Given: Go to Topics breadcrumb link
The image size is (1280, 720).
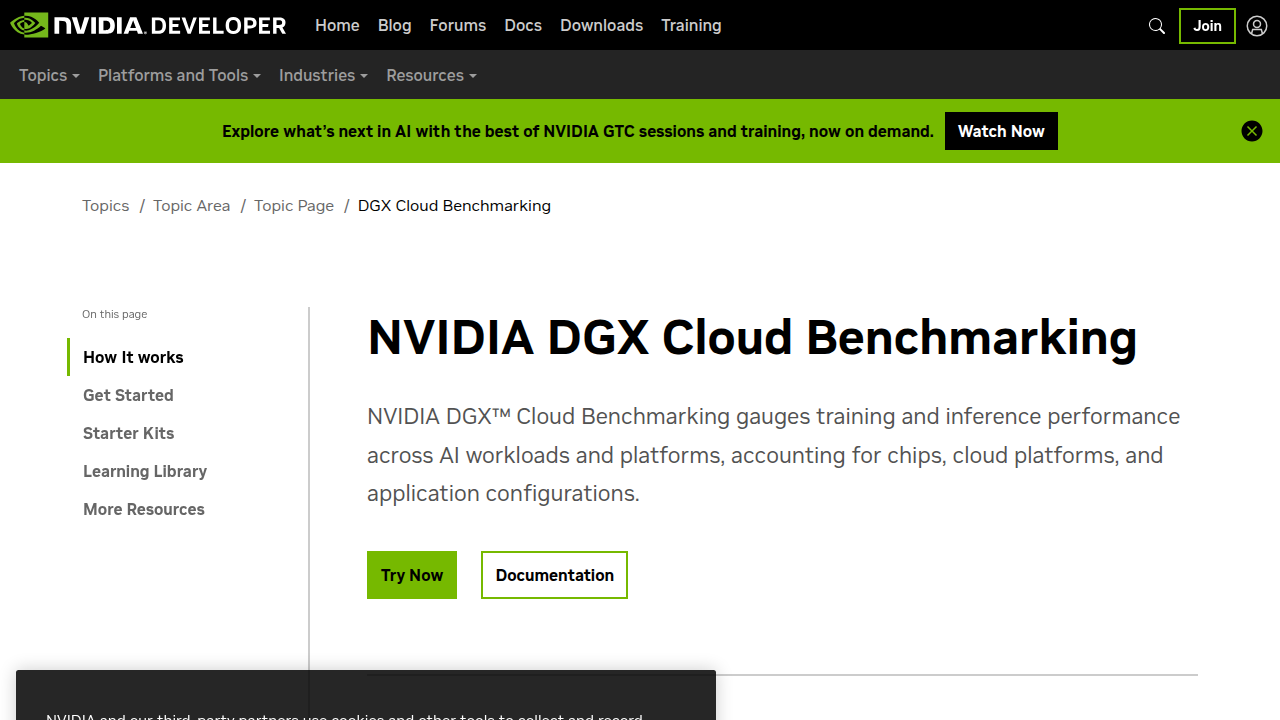Looking at the screenshot, I should (106, 205).
